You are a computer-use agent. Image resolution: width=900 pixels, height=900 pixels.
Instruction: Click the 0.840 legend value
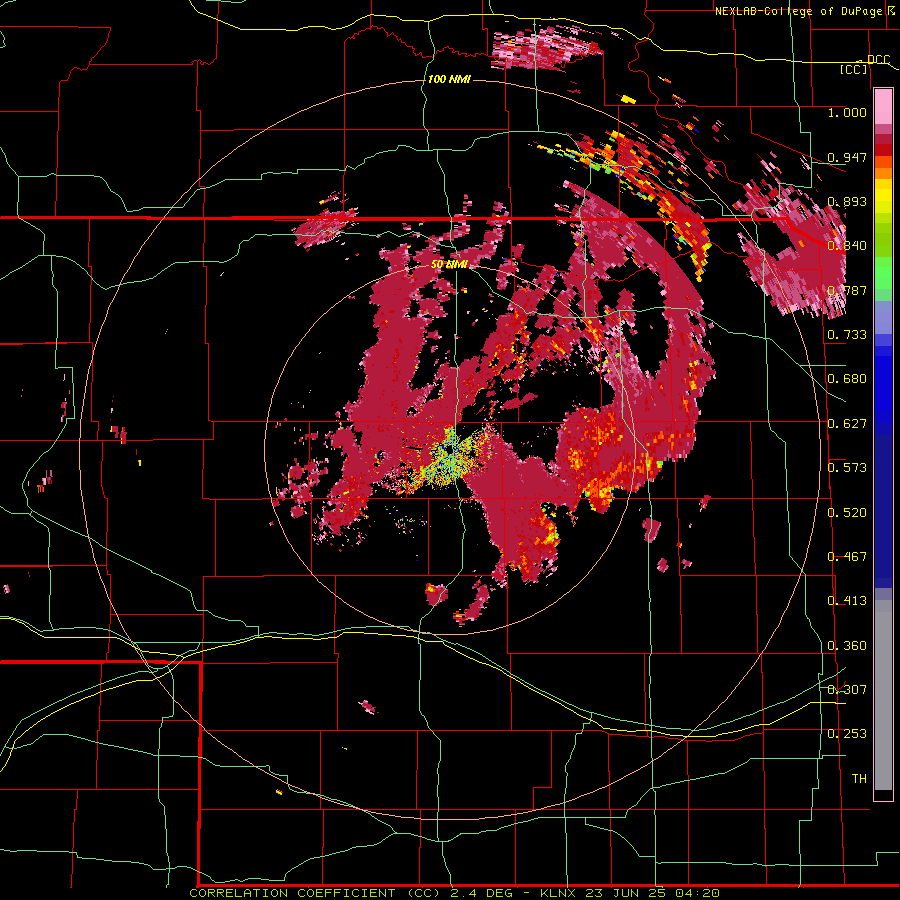click(x=847, y=246)
